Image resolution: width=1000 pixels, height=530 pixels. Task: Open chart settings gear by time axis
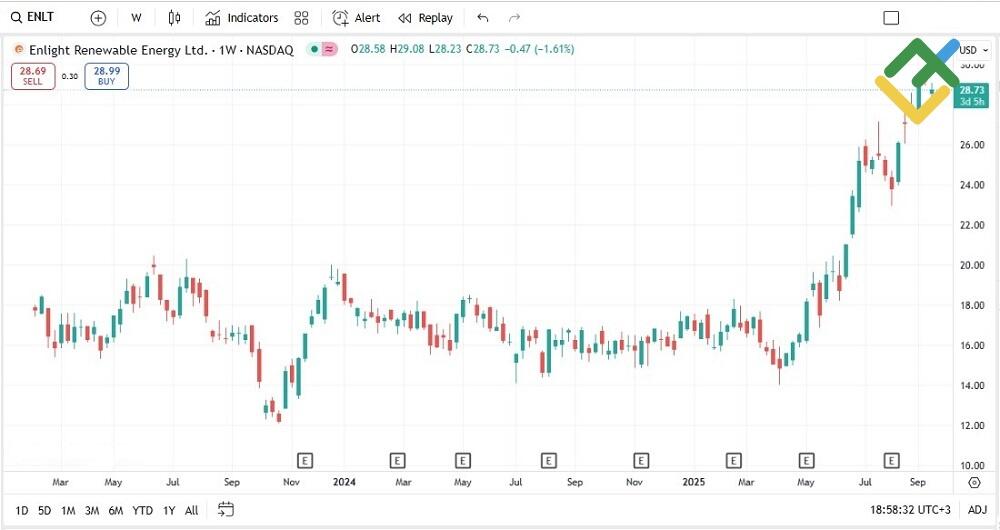(974, 482)
